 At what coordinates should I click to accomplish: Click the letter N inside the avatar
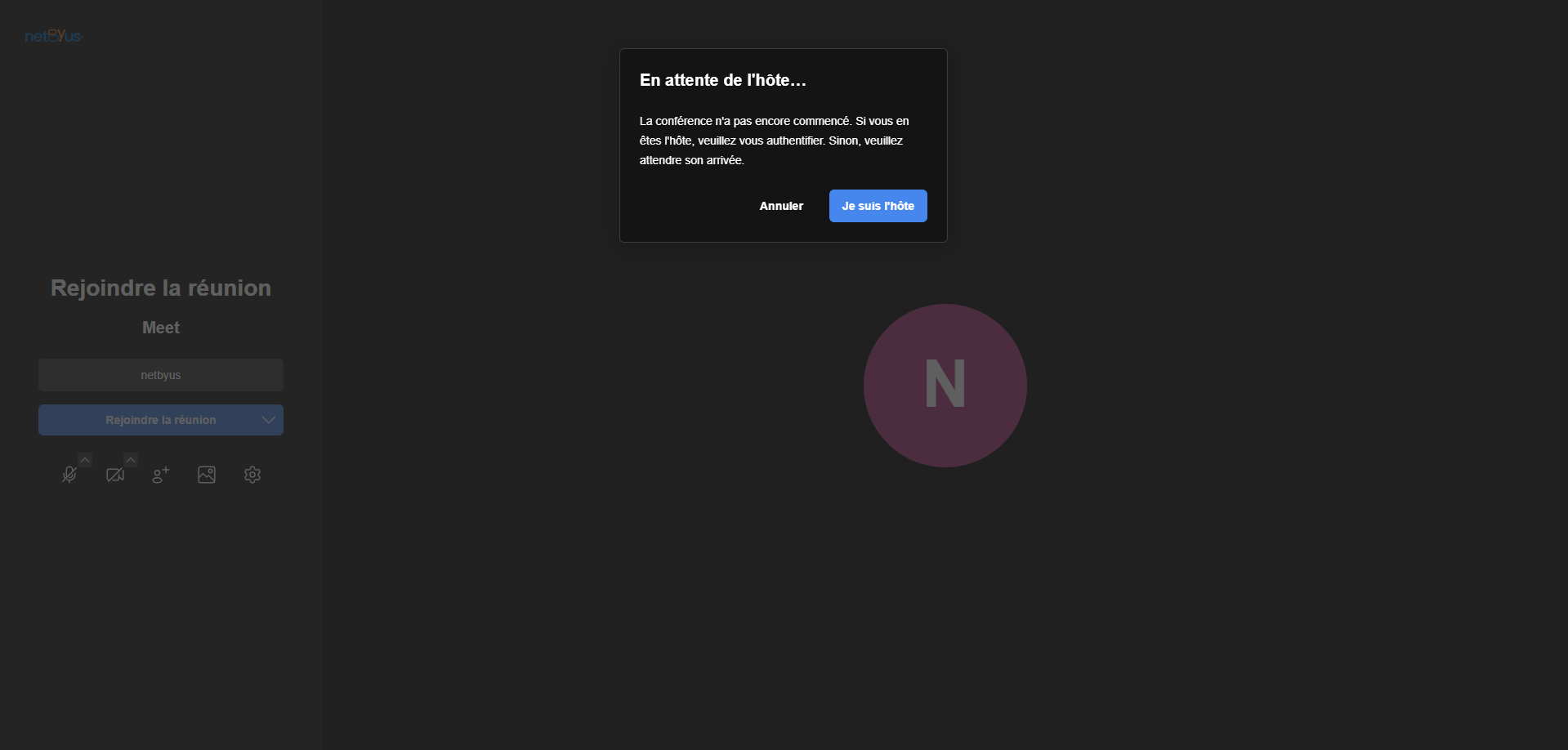click(x=945, y=384)
